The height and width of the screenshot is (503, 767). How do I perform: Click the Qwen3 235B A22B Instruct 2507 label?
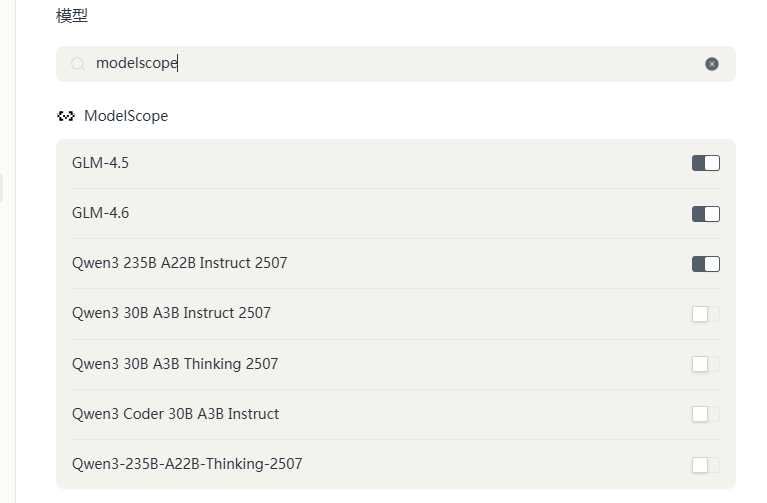click(x=180, y=263)
